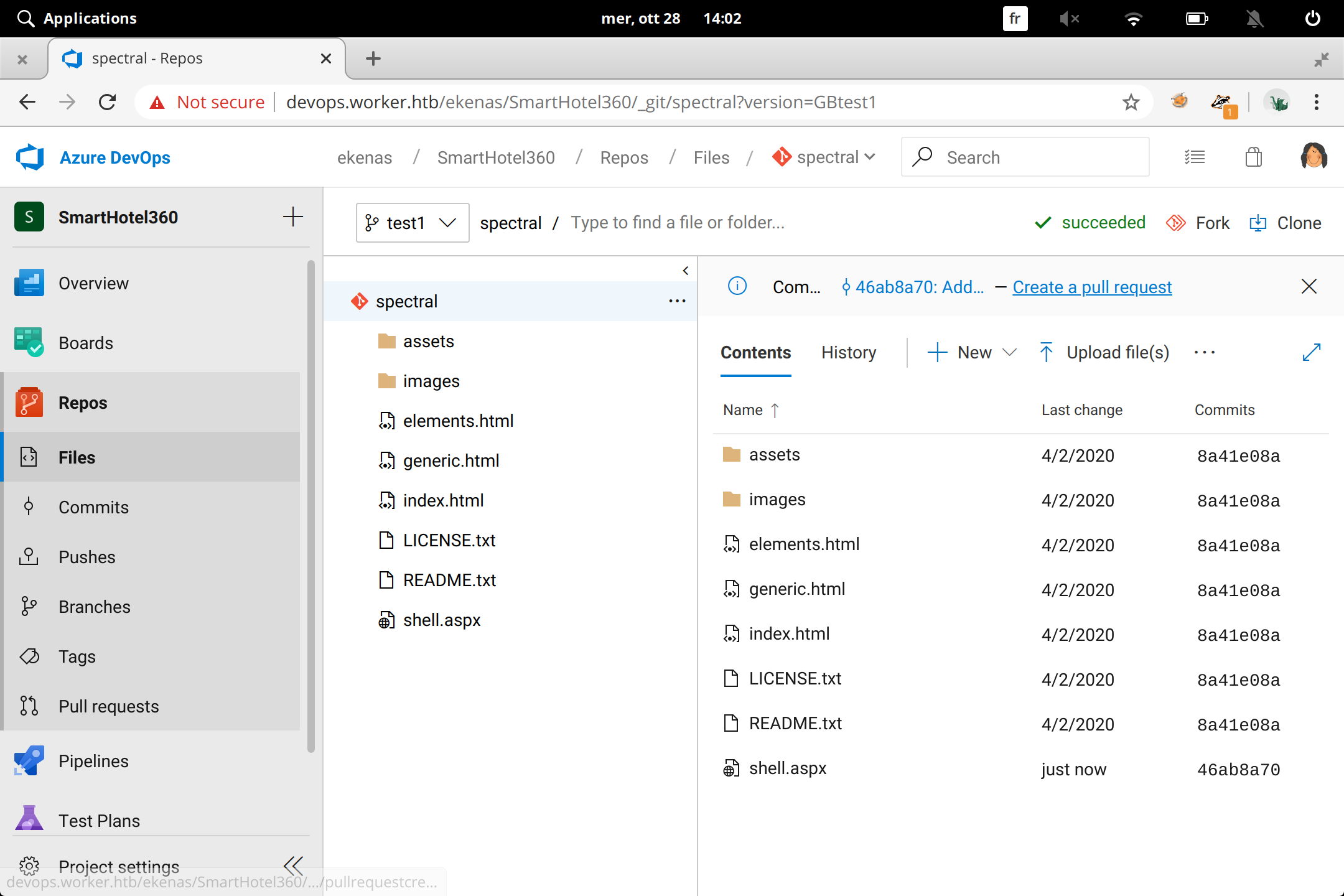Open Pipelines in the sidebar

point(93,761)
